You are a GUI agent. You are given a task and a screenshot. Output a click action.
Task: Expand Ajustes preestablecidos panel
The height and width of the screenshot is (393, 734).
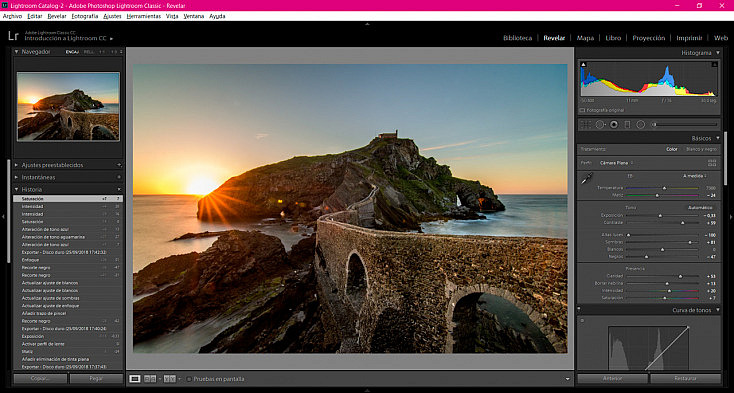coord(16,165)
